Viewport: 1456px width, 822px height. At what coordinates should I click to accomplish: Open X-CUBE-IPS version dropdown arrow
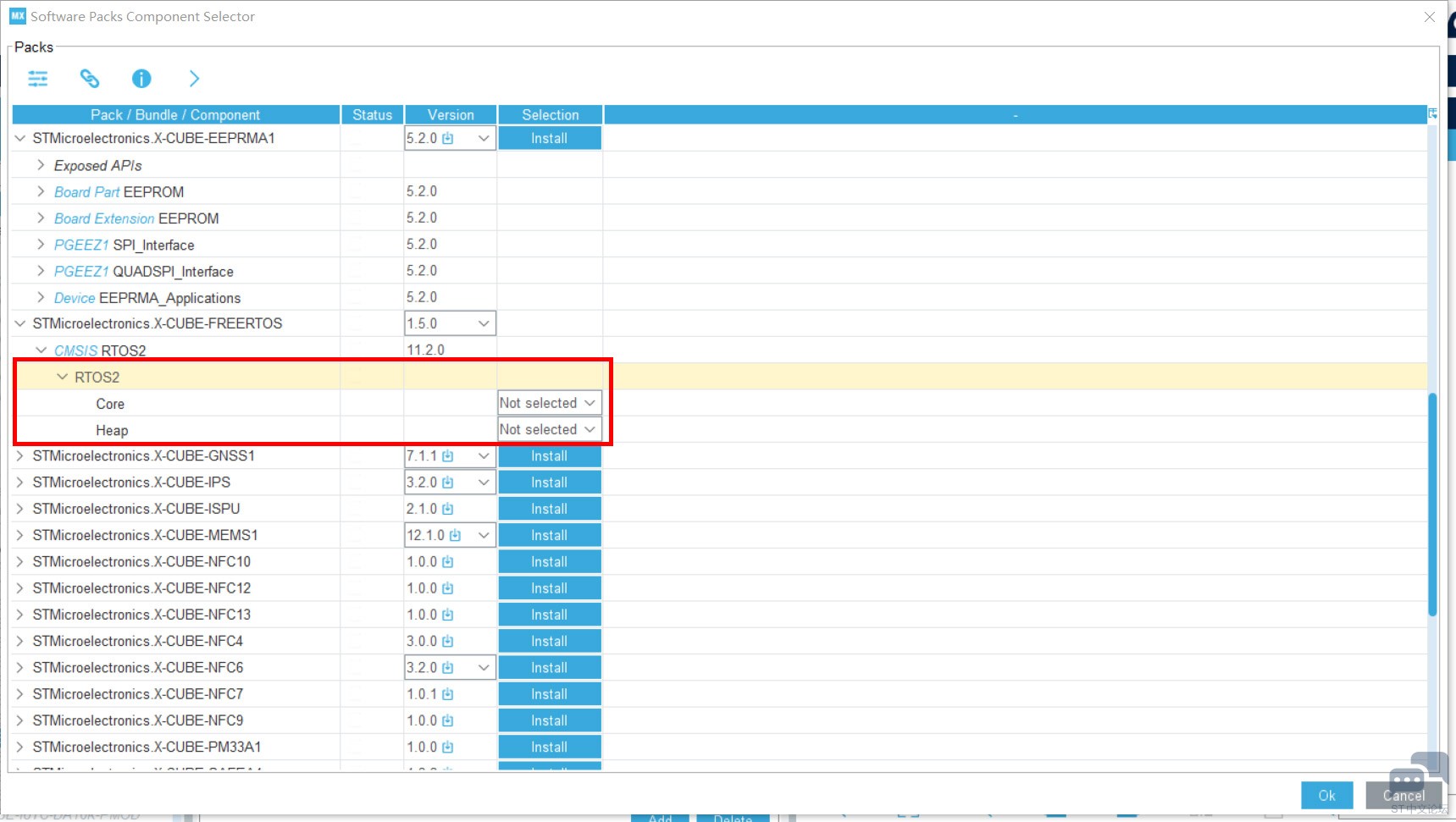[484, 483]
